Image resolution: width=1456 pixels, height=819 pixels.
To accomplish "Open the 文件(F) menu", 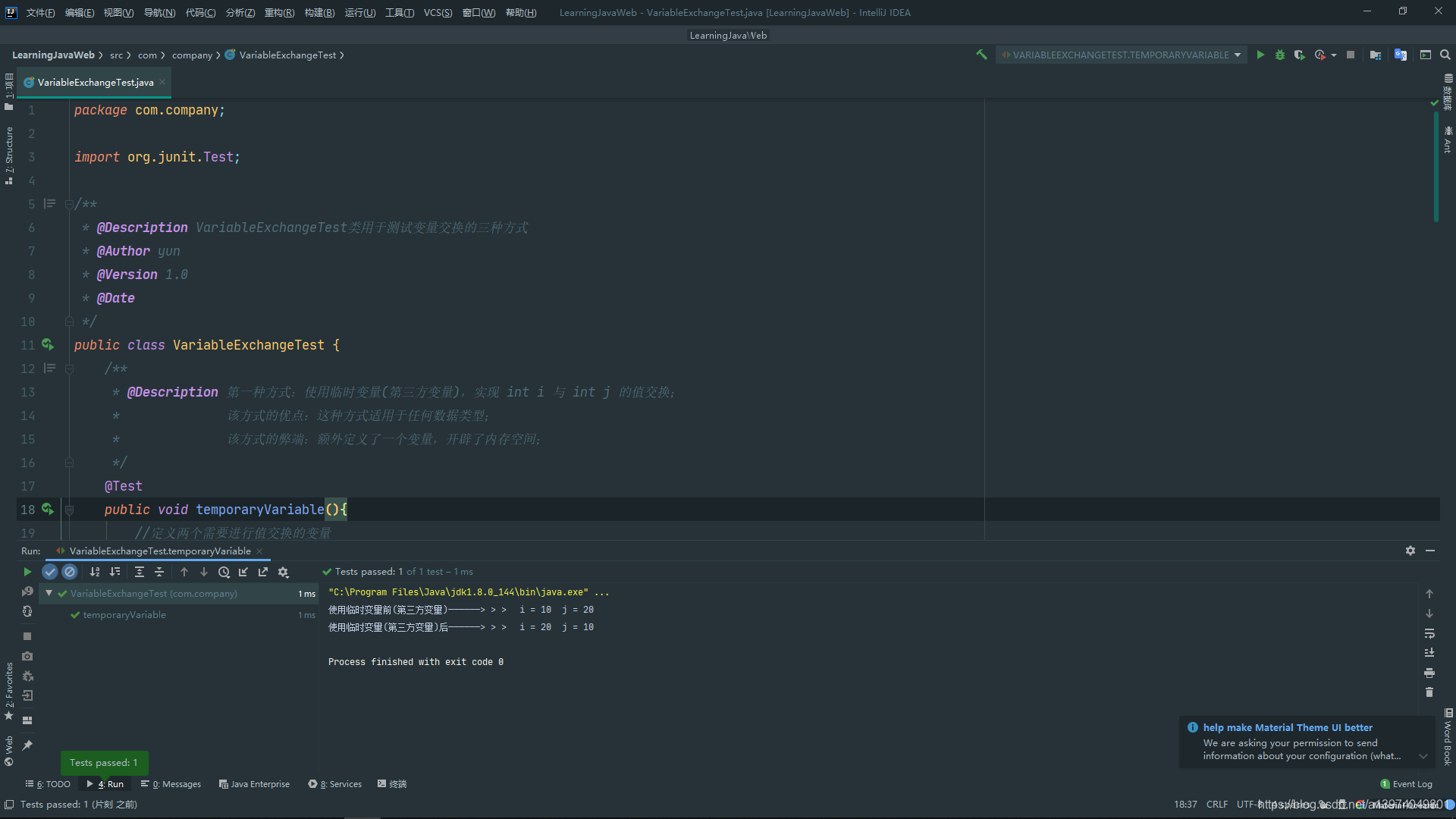I will 40,12.
